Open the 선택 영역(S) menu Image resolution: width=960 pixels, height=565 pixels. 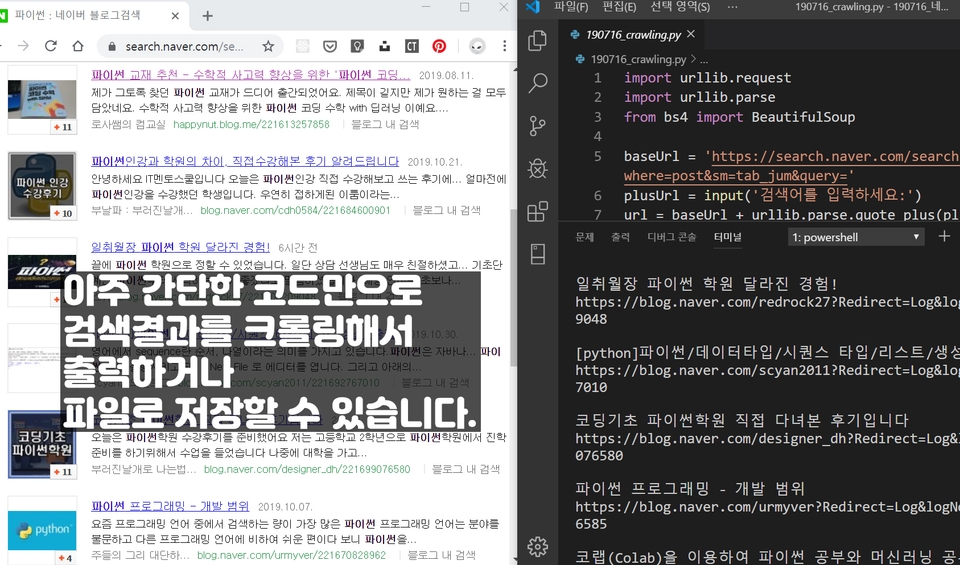680,7
